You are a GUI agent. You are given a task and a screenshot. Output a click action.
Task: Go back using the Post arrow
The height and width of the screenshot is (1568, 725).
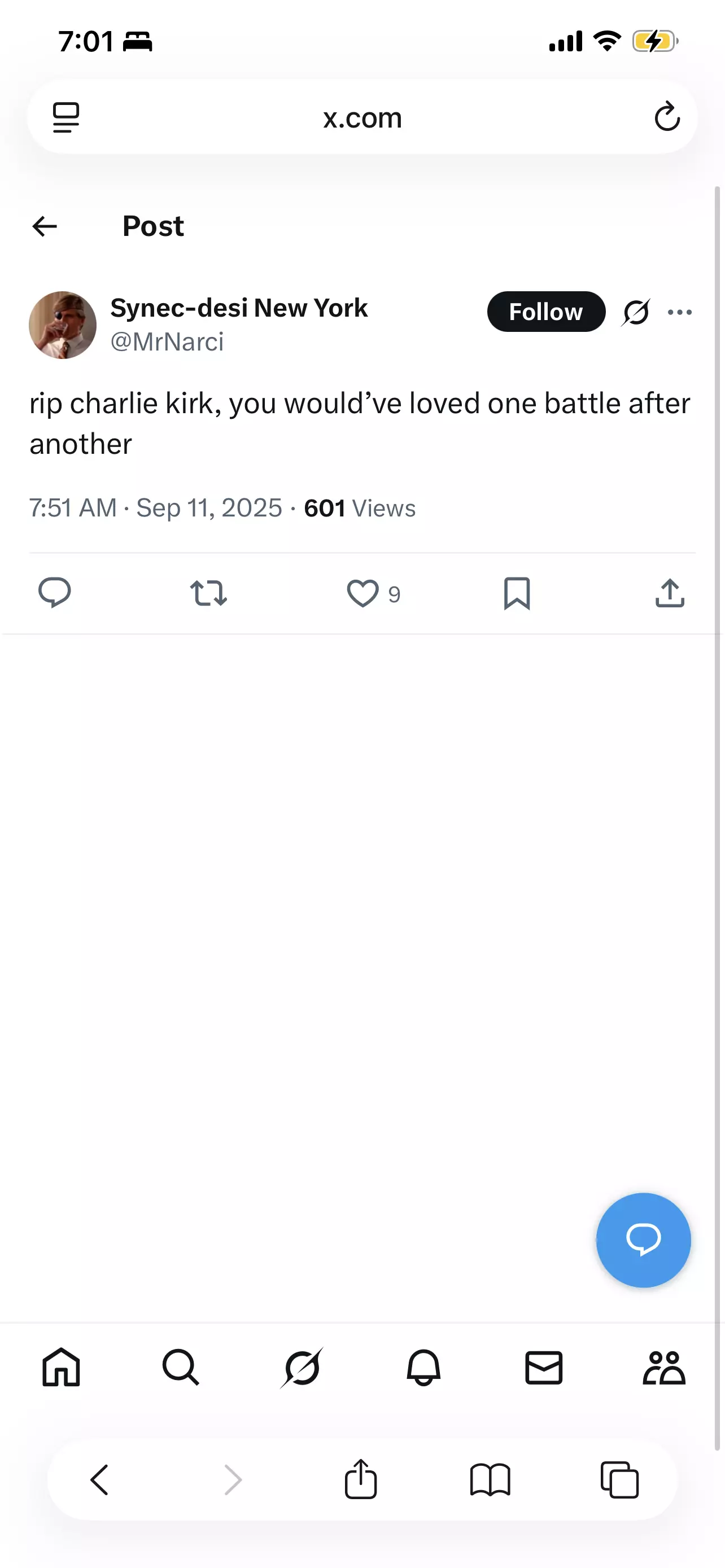point(45,226)
